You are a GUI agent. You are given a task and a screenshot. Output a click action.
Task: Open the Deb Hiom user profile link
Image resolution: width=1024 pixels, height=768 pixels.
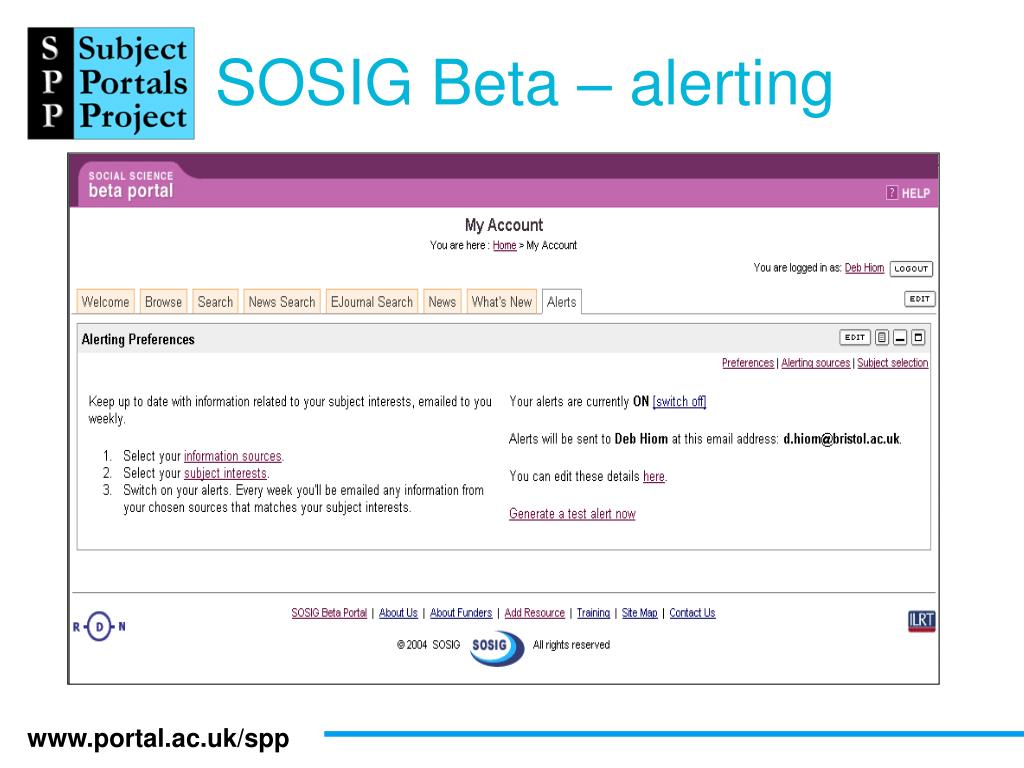point(864,268)
